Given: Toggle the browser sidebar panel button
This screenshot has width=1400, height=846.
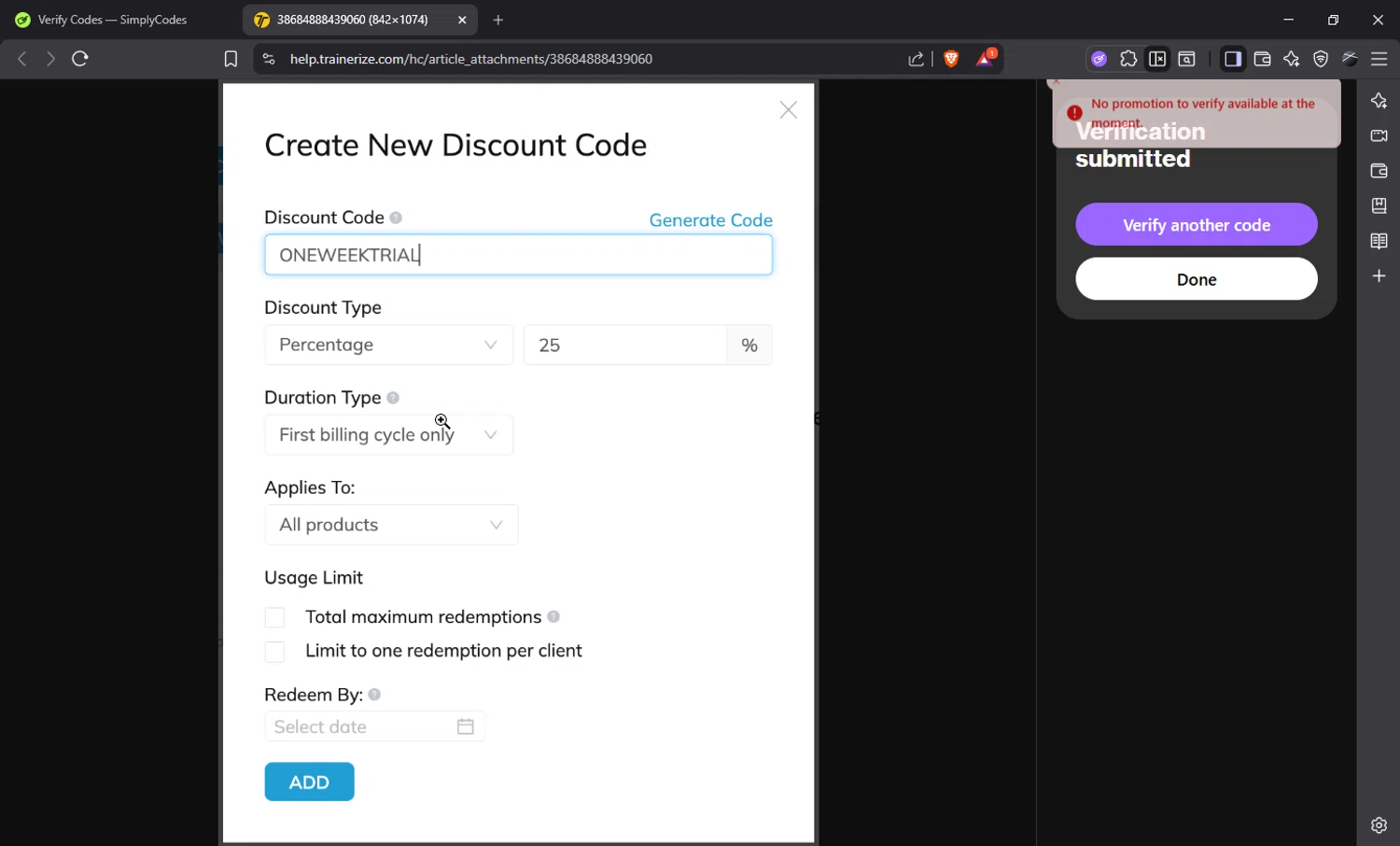Looking at the screenshot, I should (1233, 59).
